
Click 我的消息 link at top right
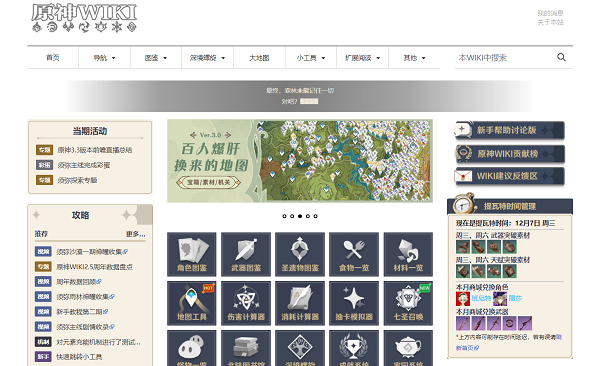click(x=550, y=13)
